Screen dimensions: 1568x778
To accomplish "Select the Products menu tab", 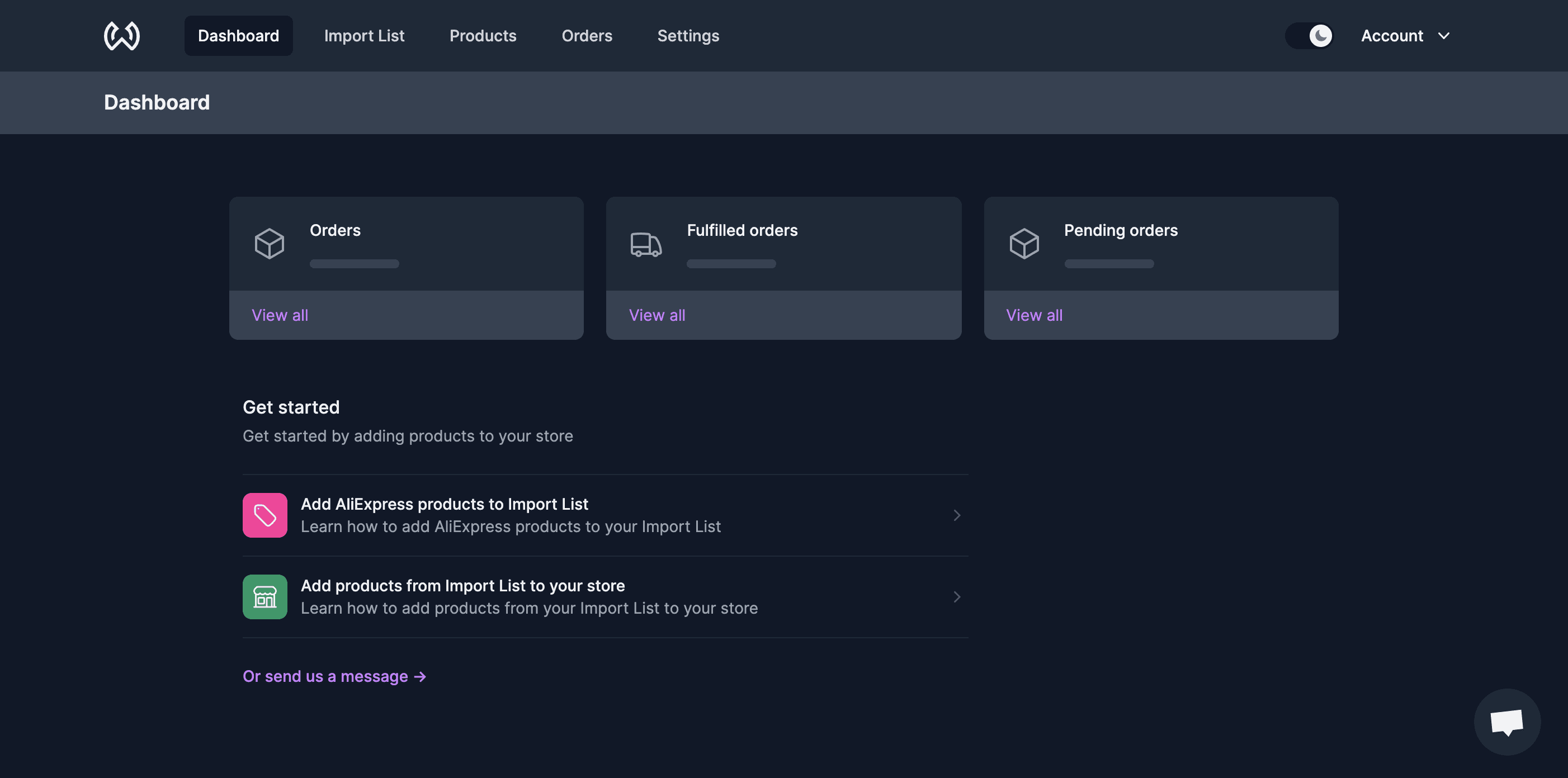I will [483, 35].
